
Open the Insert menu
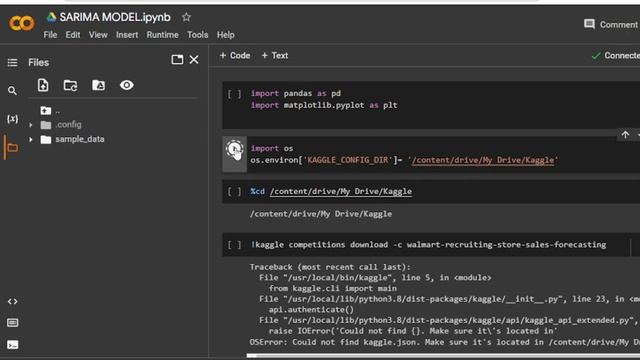pos(127,35)
